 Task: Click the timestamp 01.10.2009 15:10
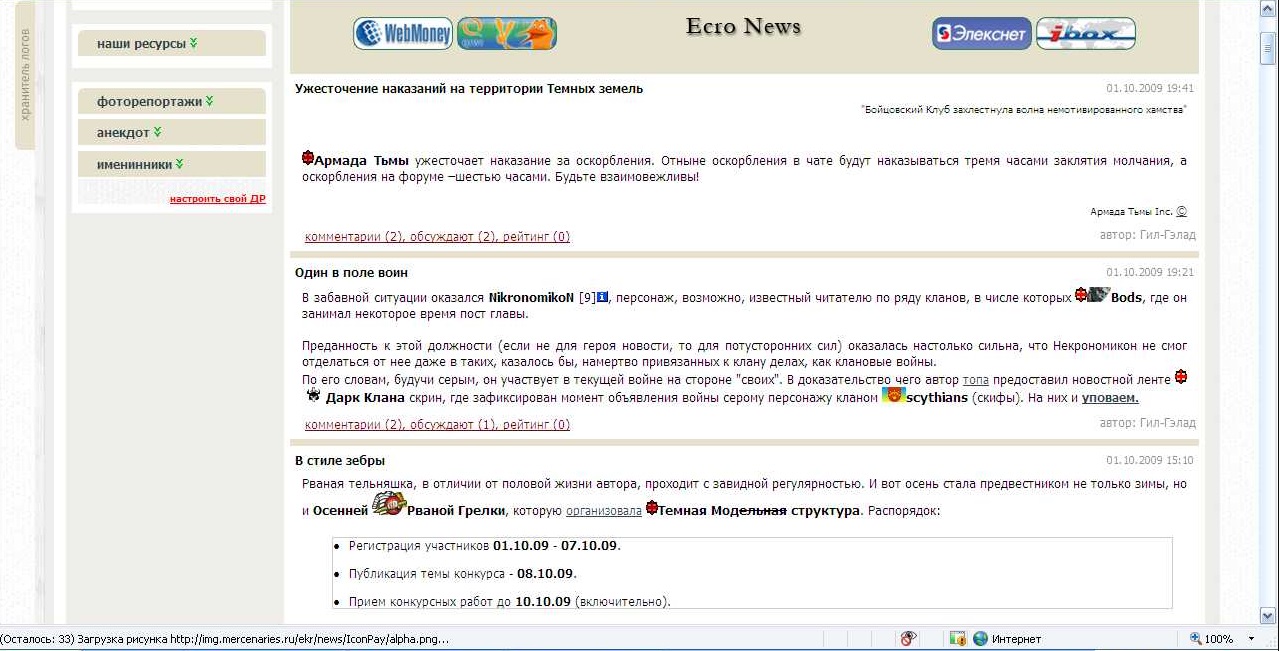[1150, 461]
